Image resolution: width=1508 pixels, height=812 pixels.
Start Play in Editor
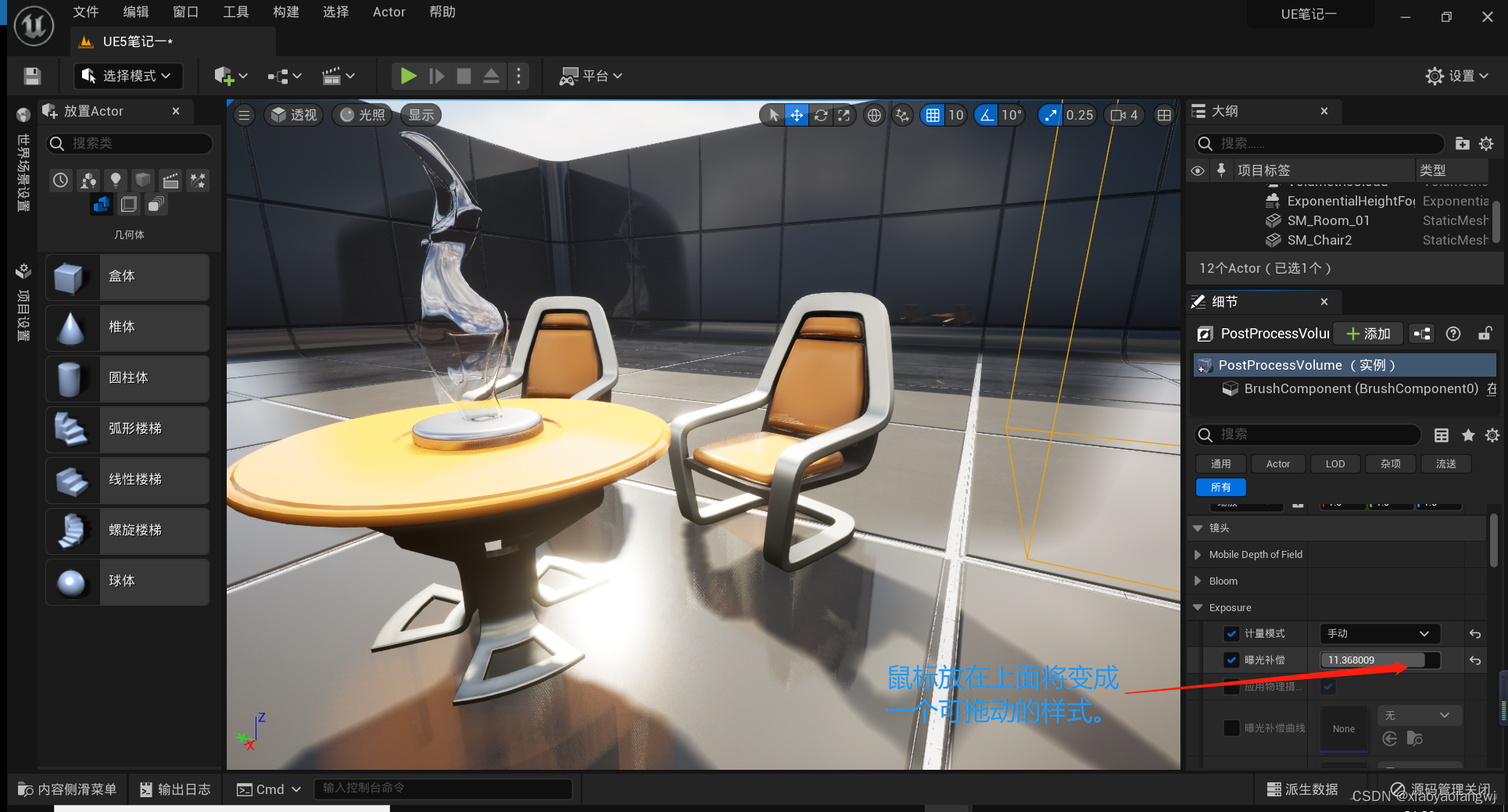(x=408, y=76)
